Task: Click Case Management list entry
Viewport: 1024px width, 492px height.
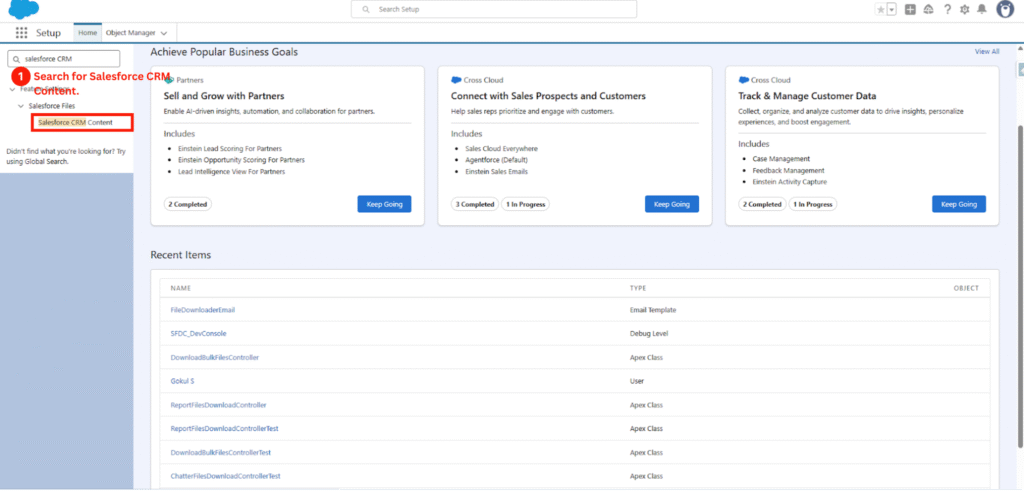Action: [781, 159]
